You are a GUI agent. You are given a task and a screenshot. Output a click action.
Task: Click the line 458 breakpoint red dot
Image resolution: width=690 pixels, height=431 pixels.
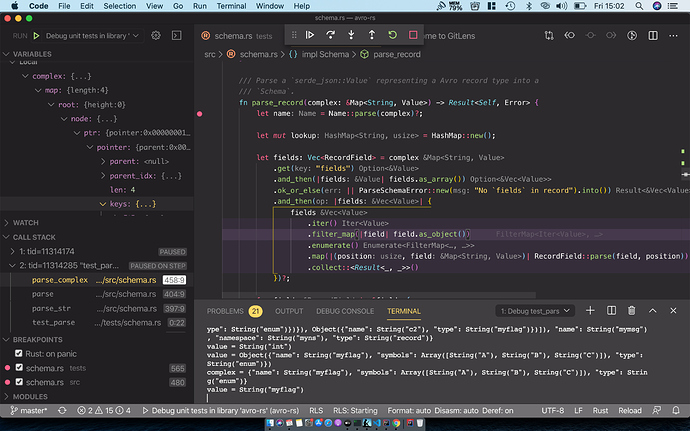tap(201, 114)
